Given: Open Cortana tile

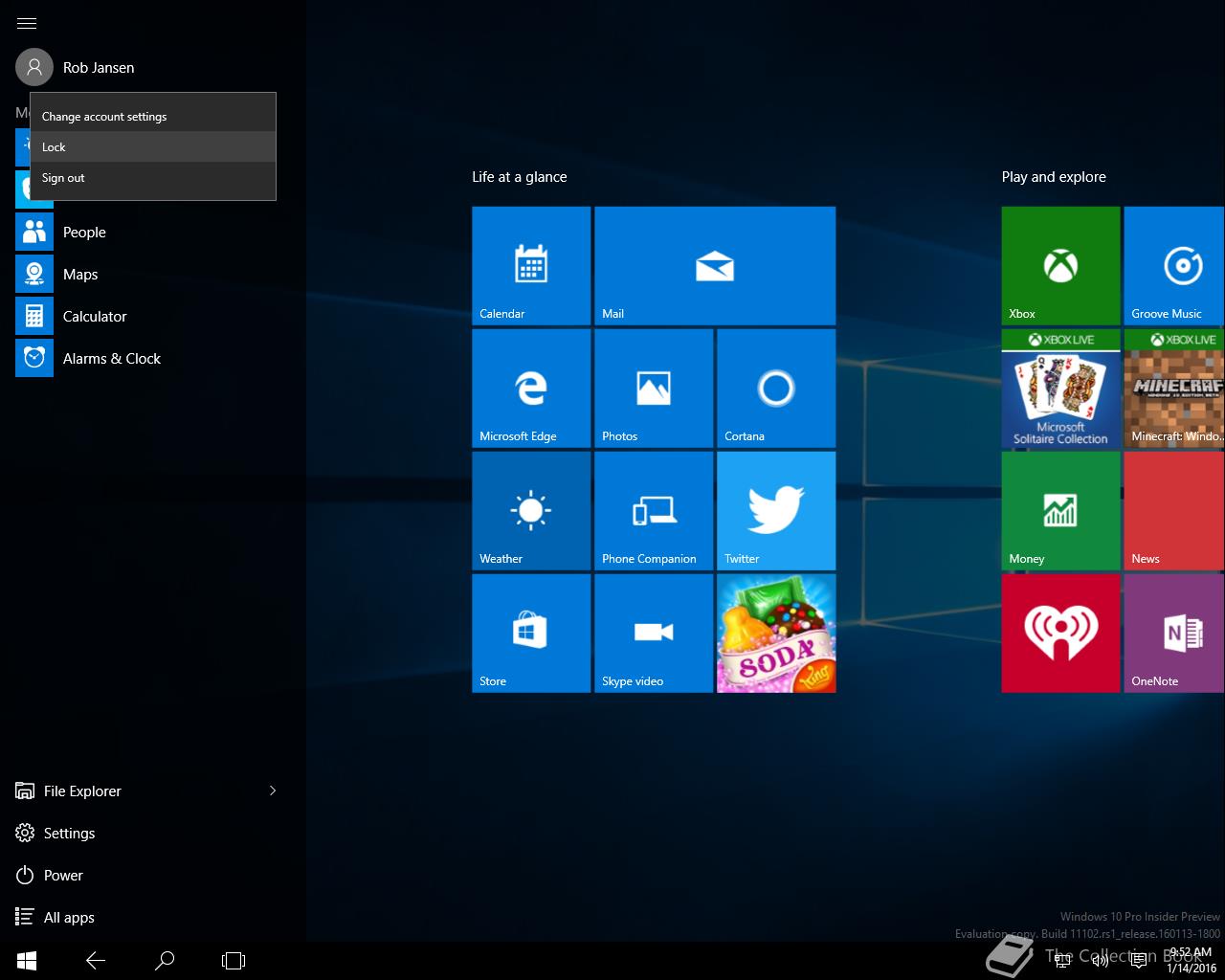Looking at the screenshot, I should (775, 389).
